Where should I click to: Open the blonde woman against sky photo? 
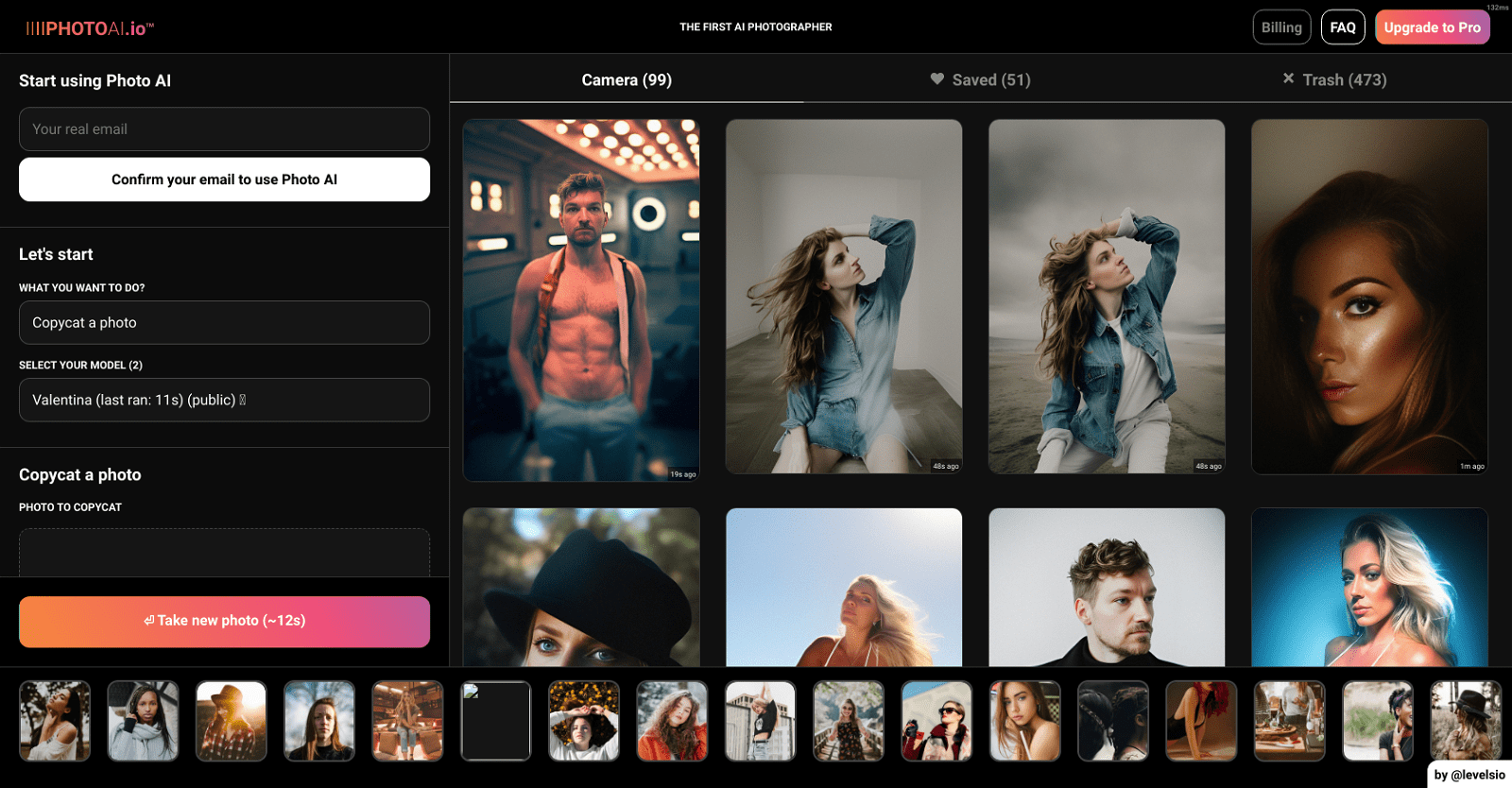pos(844,588)
